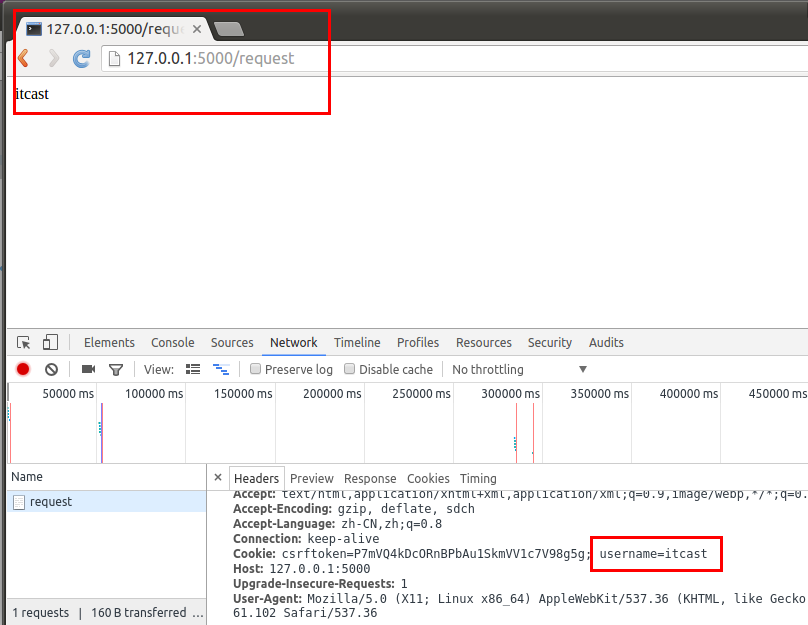Close the request details pane
This screenshot has height=625, width=808.
click(218, 478)
